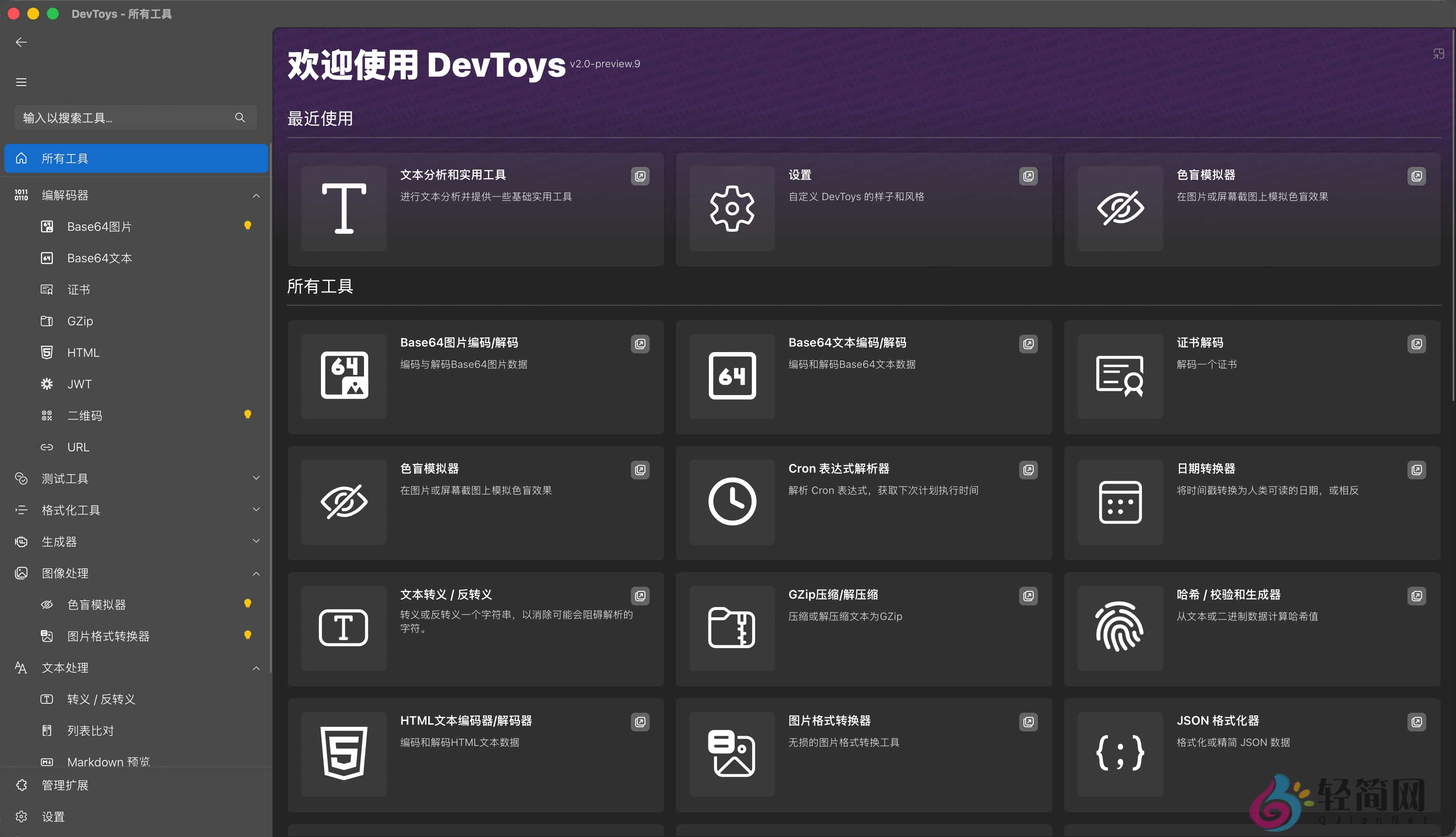Open the URL encoder tool in sidebar

[77, 447]
